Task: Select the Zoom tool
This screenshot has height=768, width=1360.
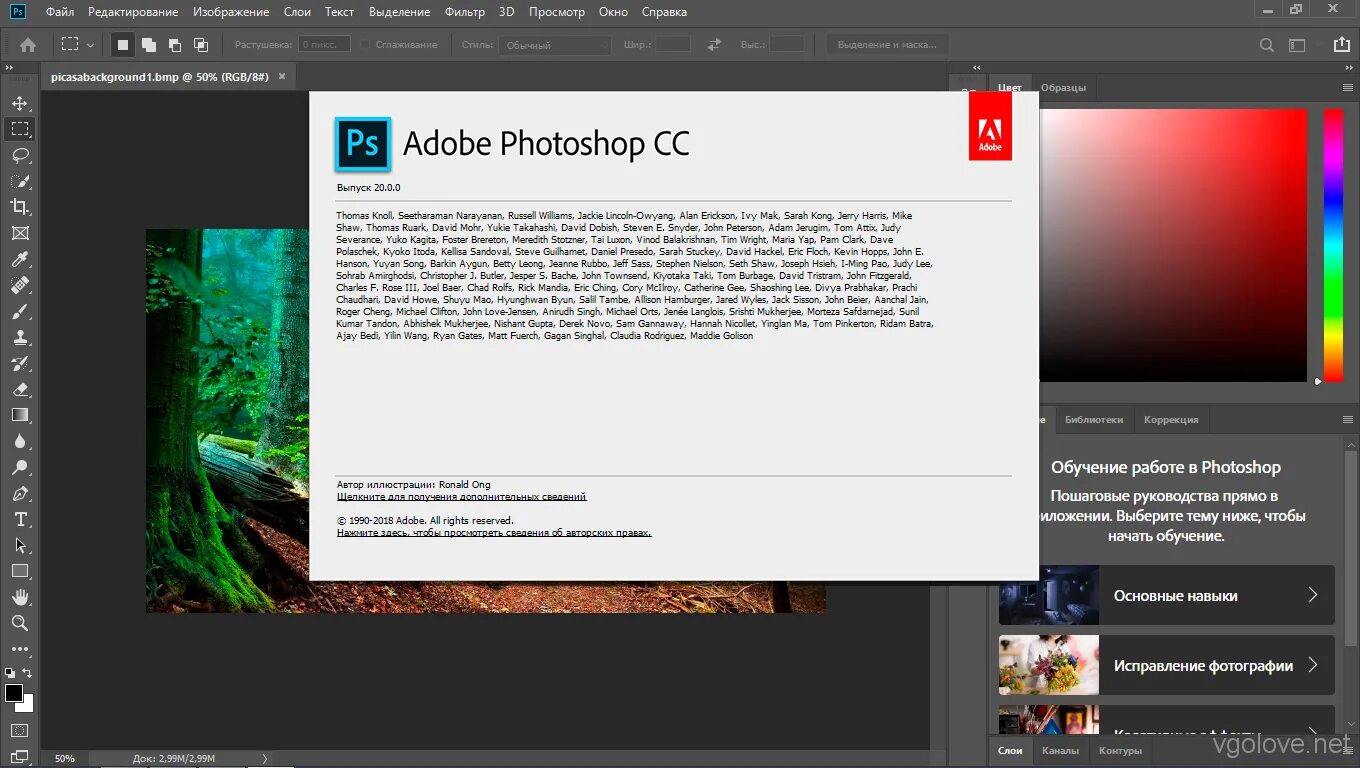Action: pos(20,623)
